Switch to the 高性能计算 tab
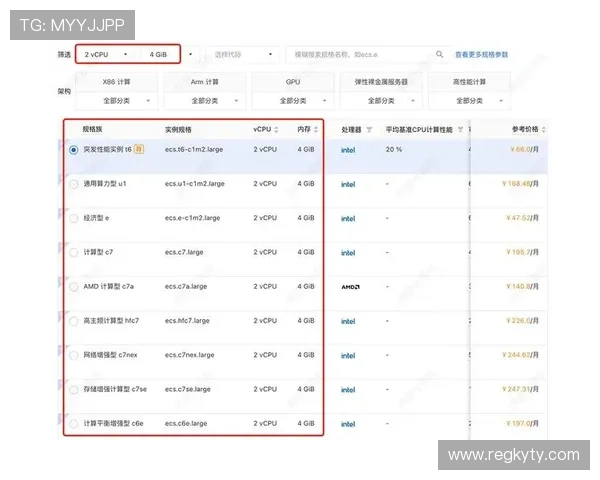This screenshot has height=480, width=600. point(470,82)
